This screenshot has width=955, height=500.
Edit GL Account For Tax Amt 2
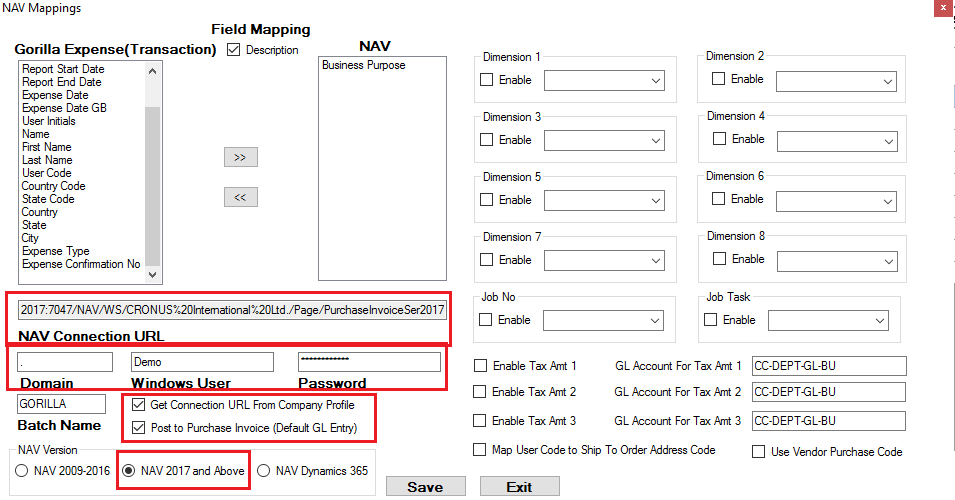coord(829,392)
